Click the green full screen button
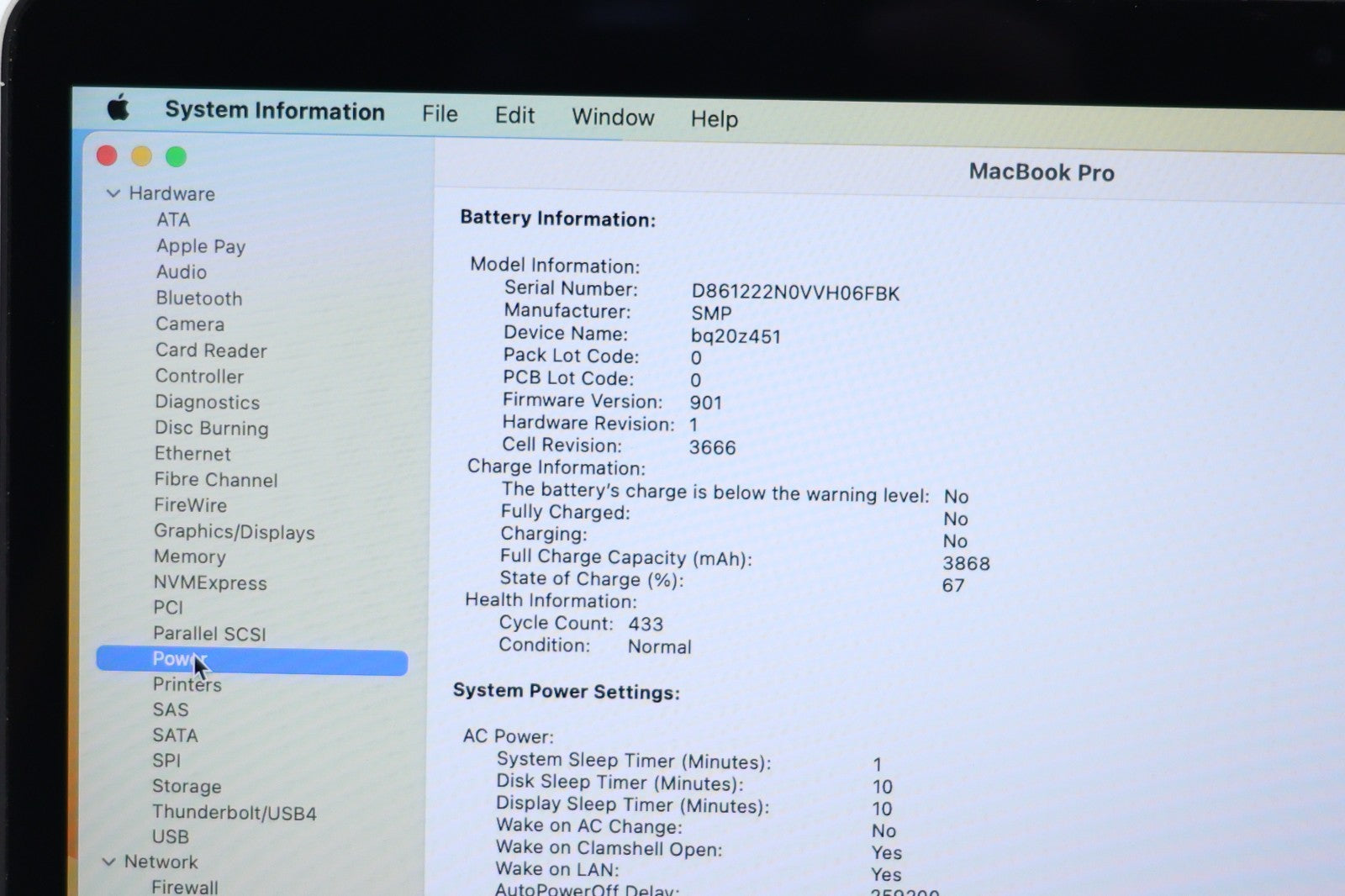1345x896 pixels. pos(176,157)
